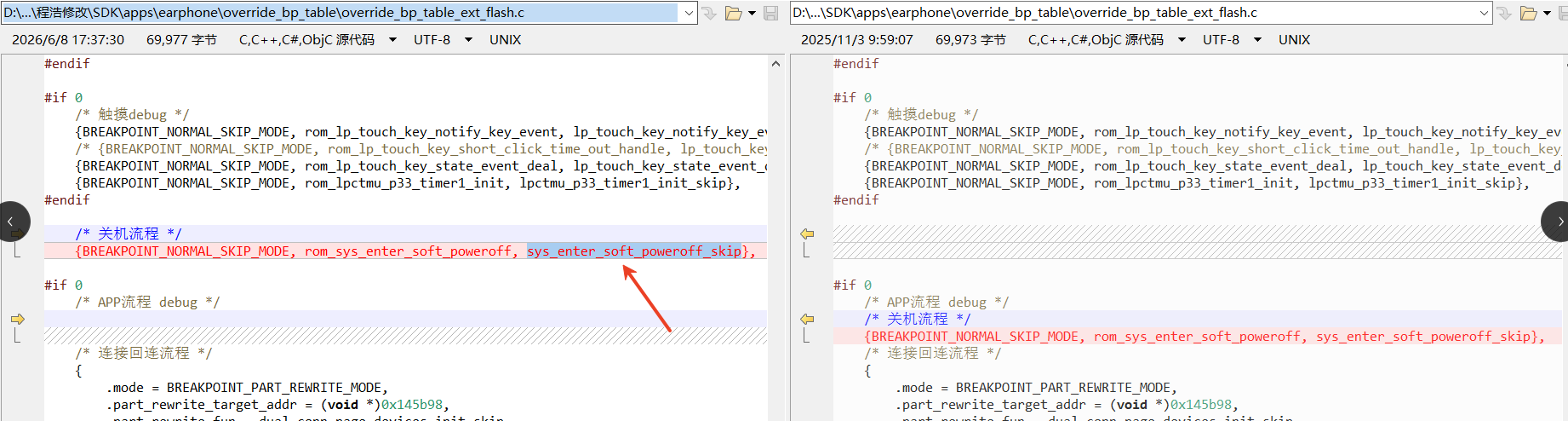1568x421 pixels.
Task: Click /* 连接回连流程 */ comment in left pane
Action: coord(144,353)
